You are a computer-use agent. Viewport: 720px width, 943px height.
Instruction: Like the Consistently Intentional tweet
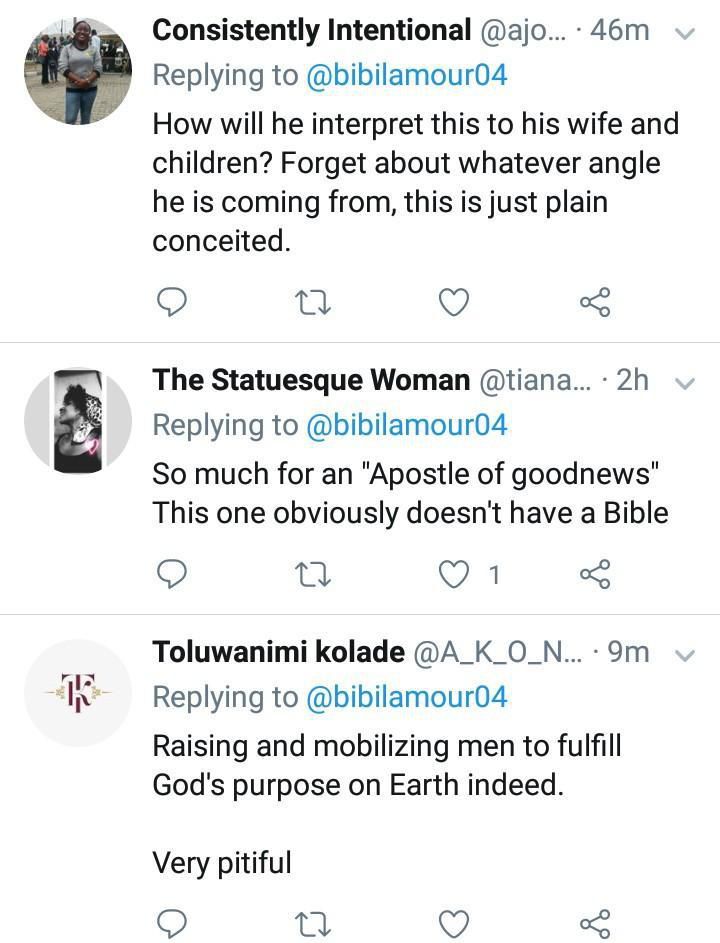tap(455, 301)
